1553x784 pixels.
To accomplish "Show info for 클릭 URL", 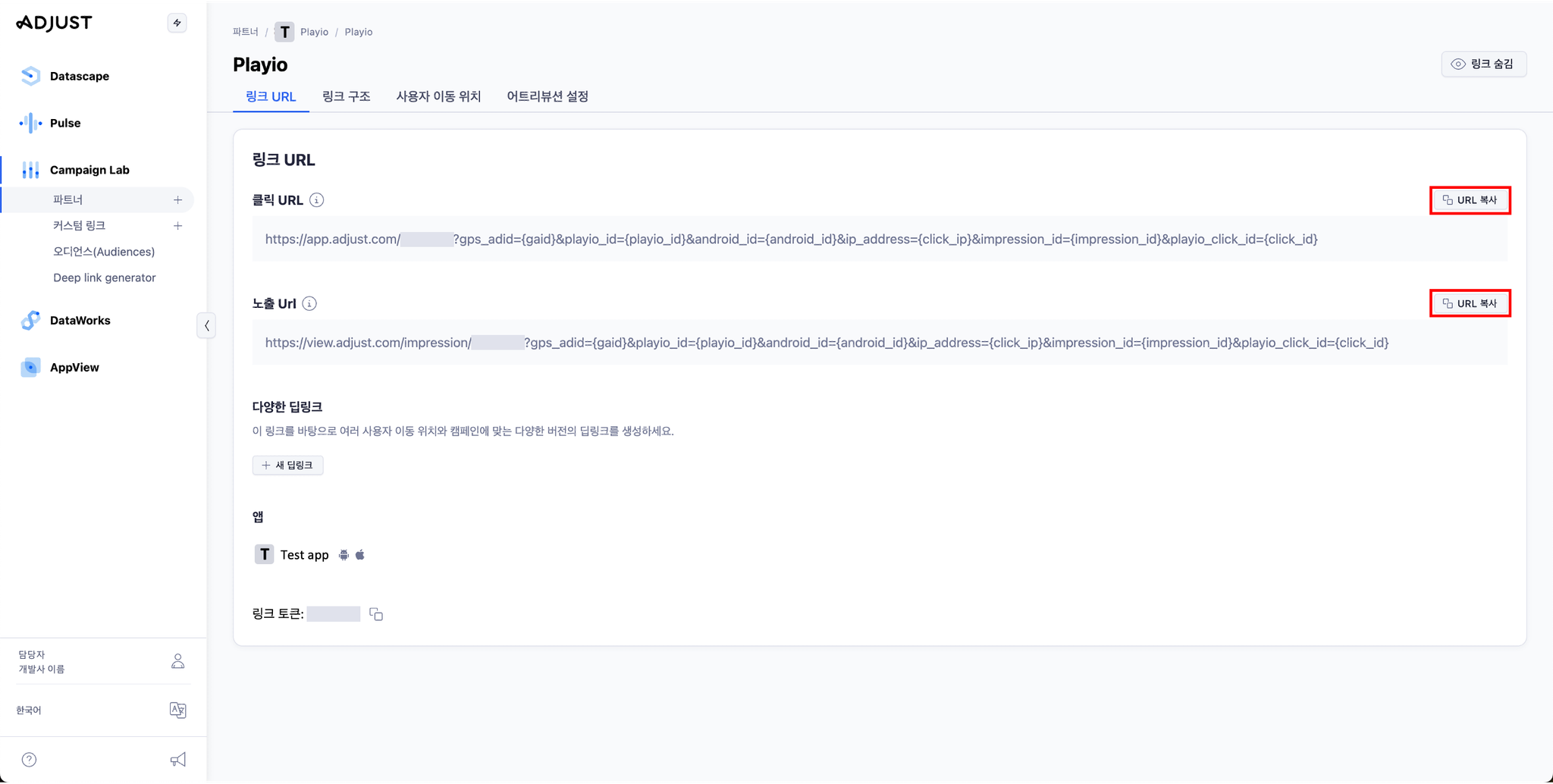I will click(317, 200).
